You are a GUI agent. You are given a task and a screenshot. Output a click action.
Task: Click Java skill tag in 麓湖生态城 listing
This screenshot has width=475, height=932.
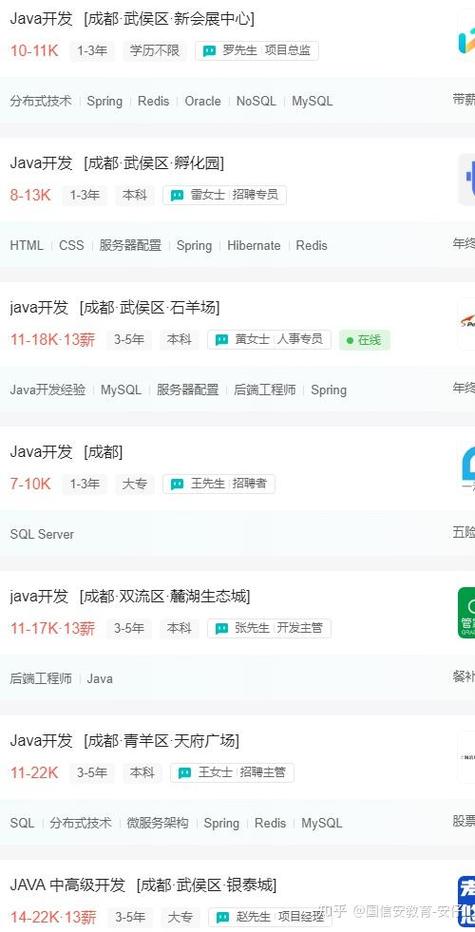[100, 679]
